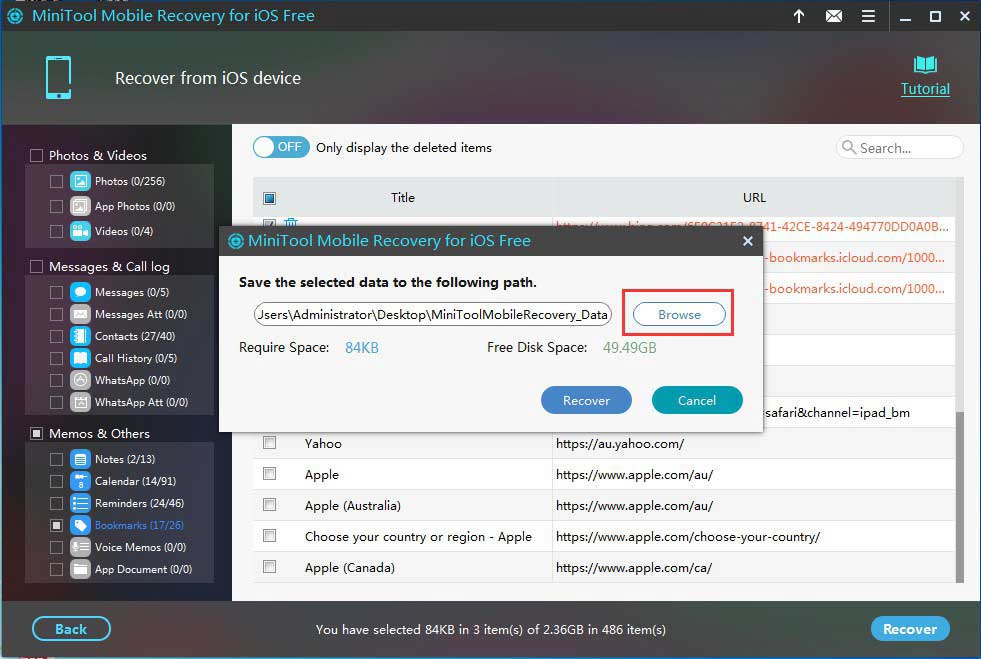The height and width of the screenshot is (659, 981).
Task: Click the upgrade arrow icon in title bar
Action: [x=799, y=16]
